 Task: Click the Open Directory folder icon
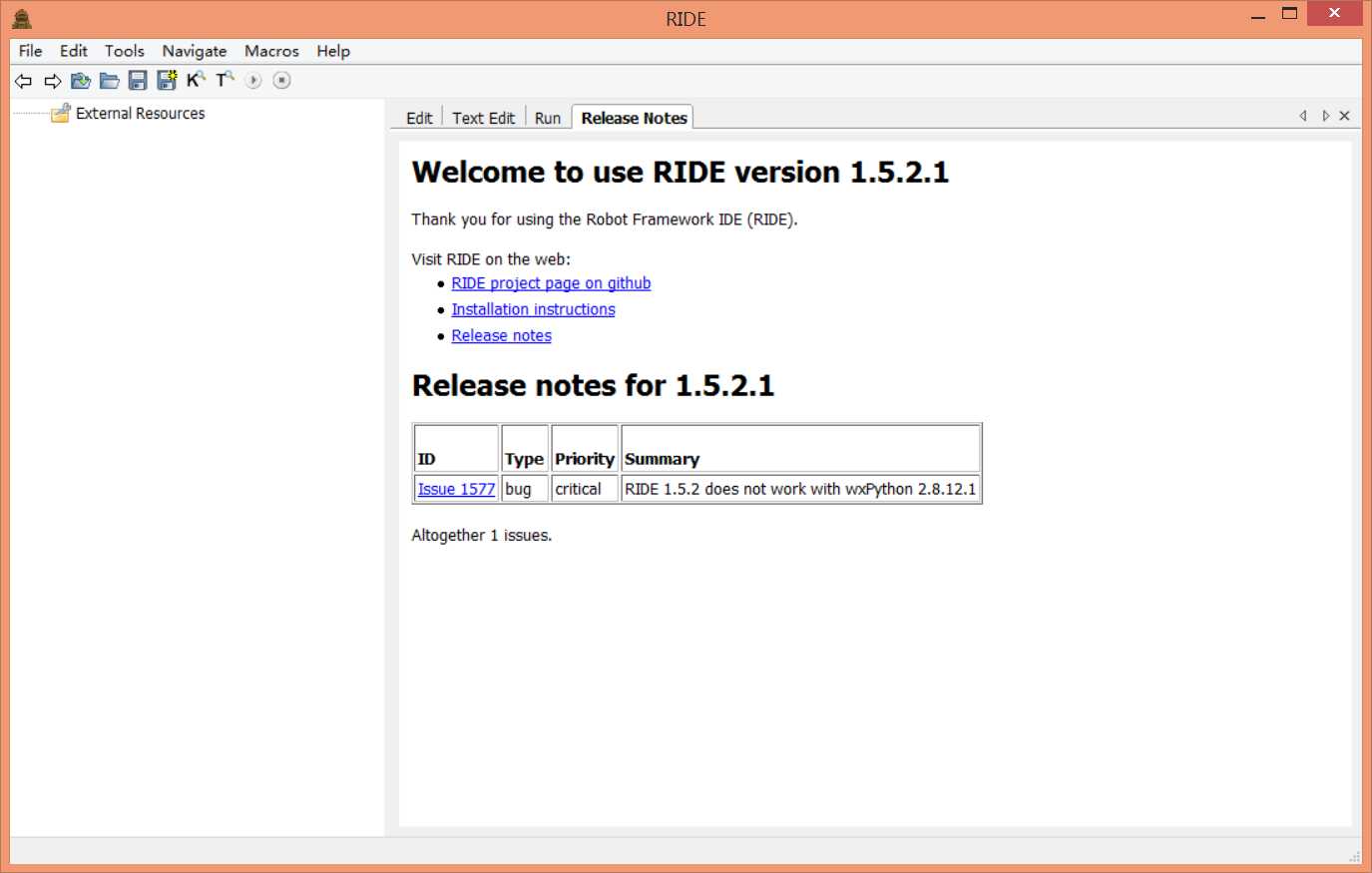[x=110, y=81]
